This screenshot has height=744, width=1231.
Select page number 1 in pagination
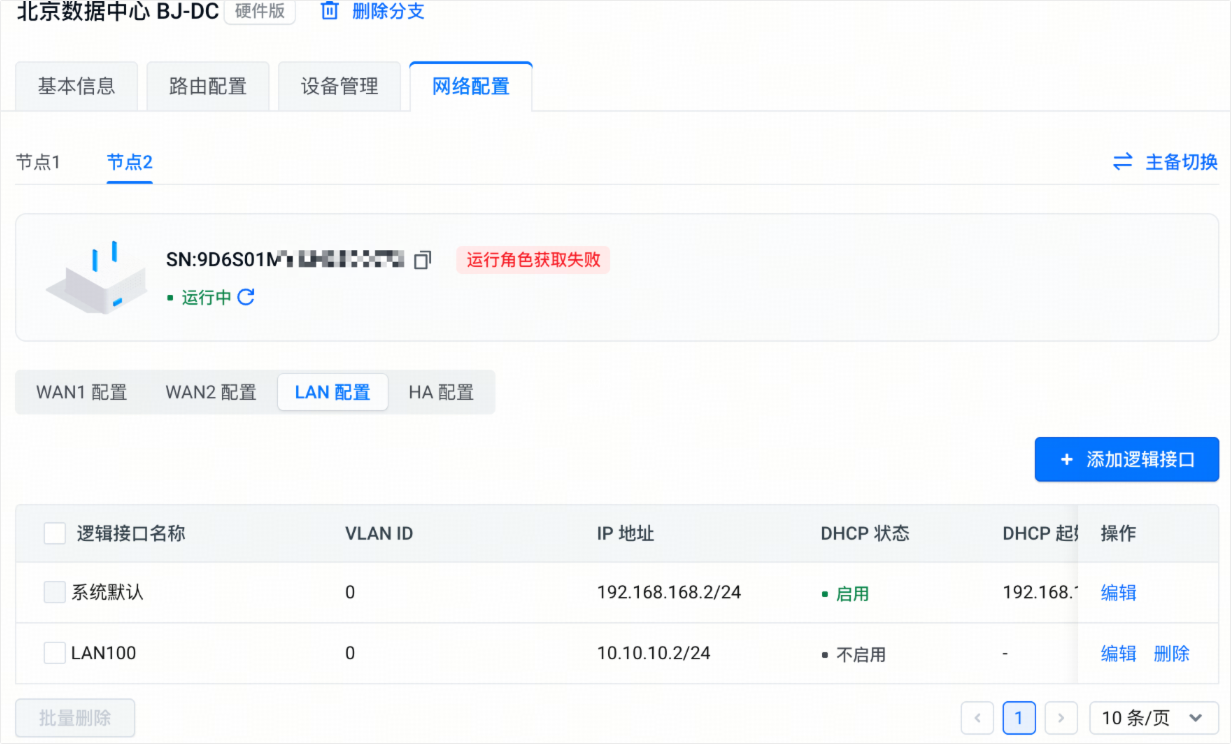[x=1019, y=718]
